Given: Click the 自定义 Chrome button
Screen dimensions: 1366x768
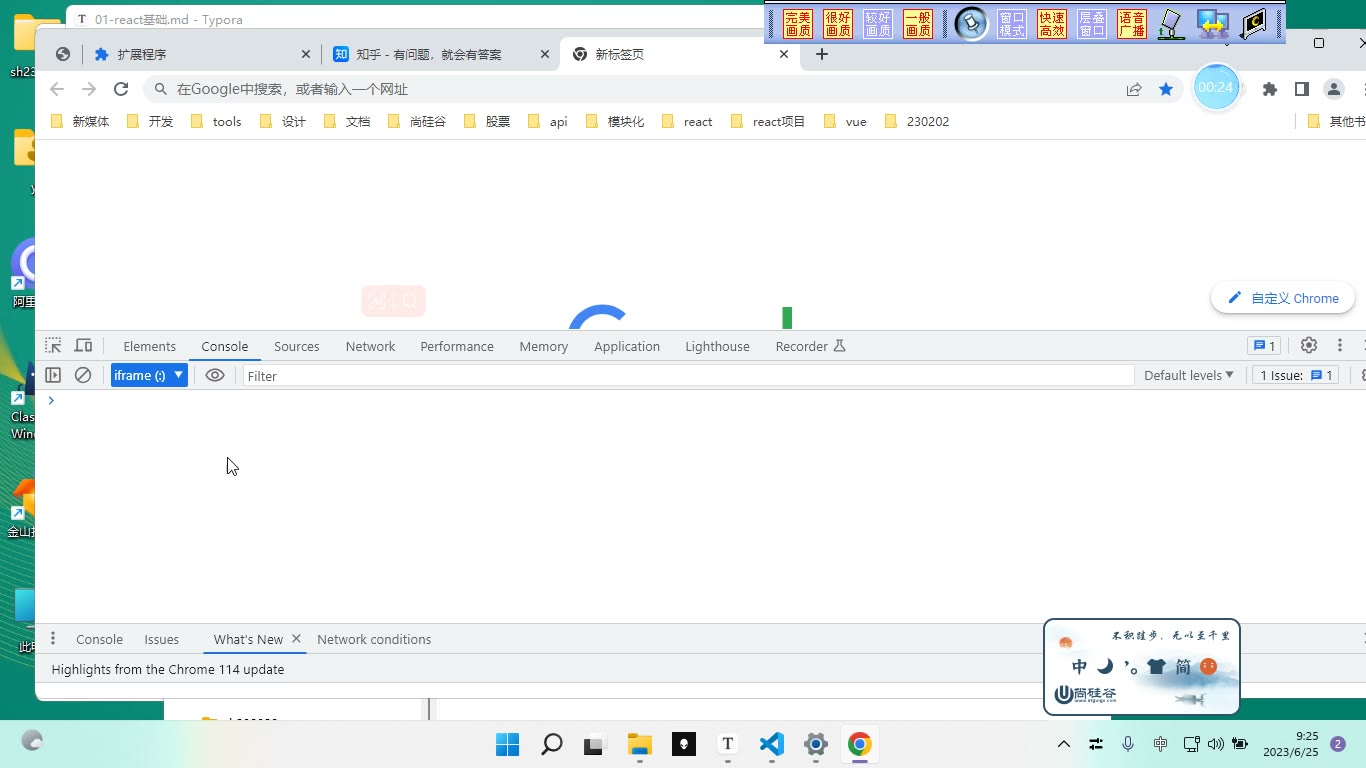Looking at the screenshot, I should click(1283, 298).
